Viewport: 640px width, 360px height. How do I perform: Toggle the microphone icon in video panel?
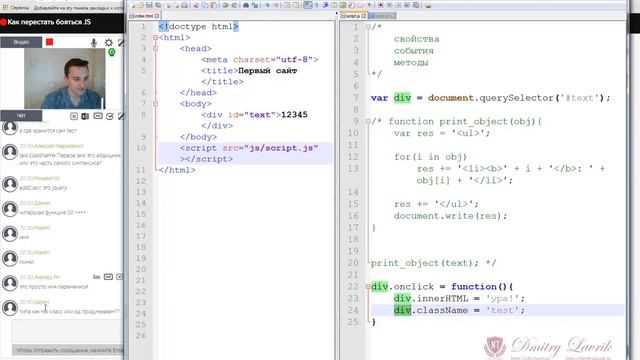point(94,42)
